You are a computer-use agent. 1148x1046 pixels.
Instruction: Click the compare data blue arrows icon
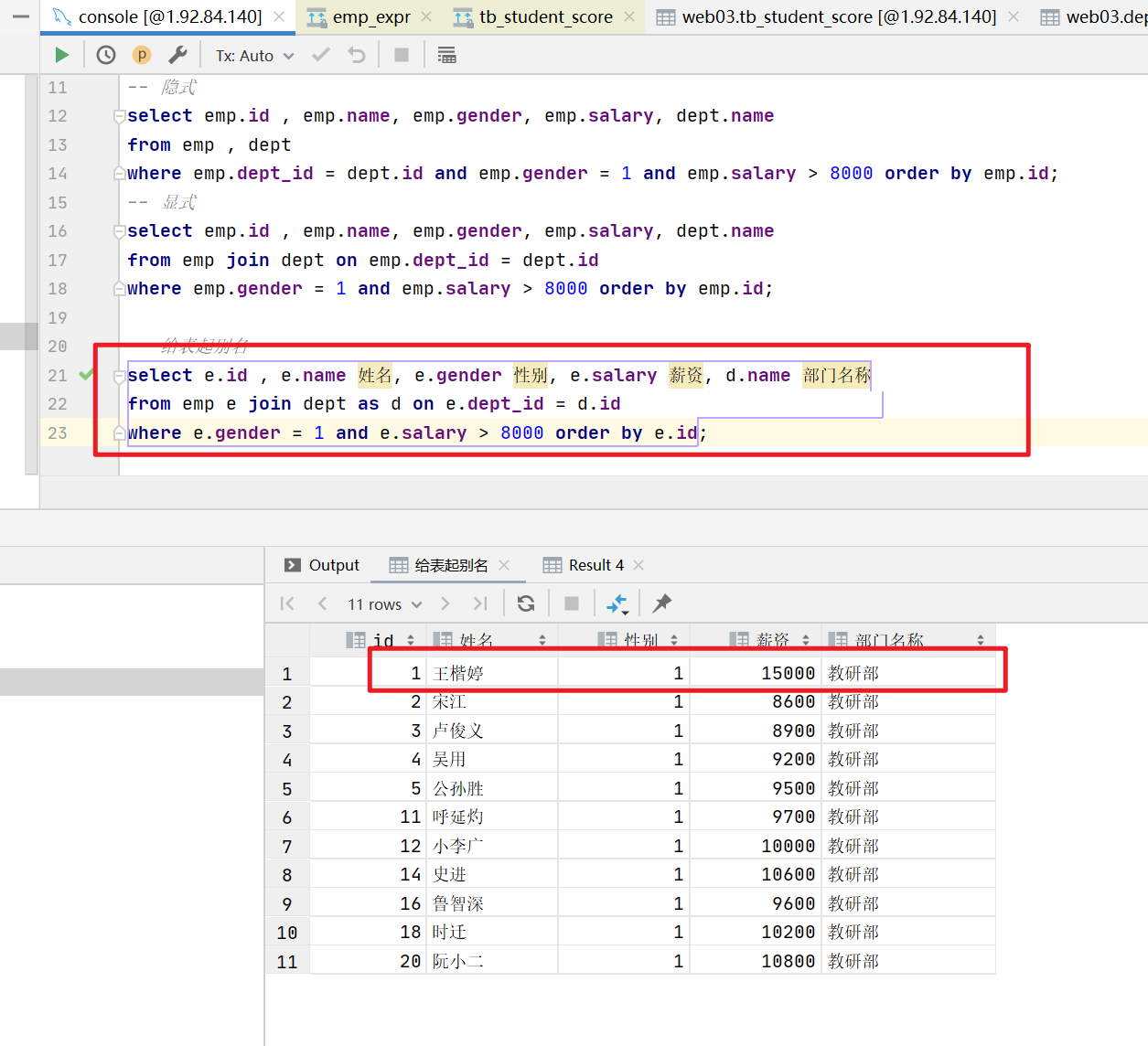pos(617,603)
